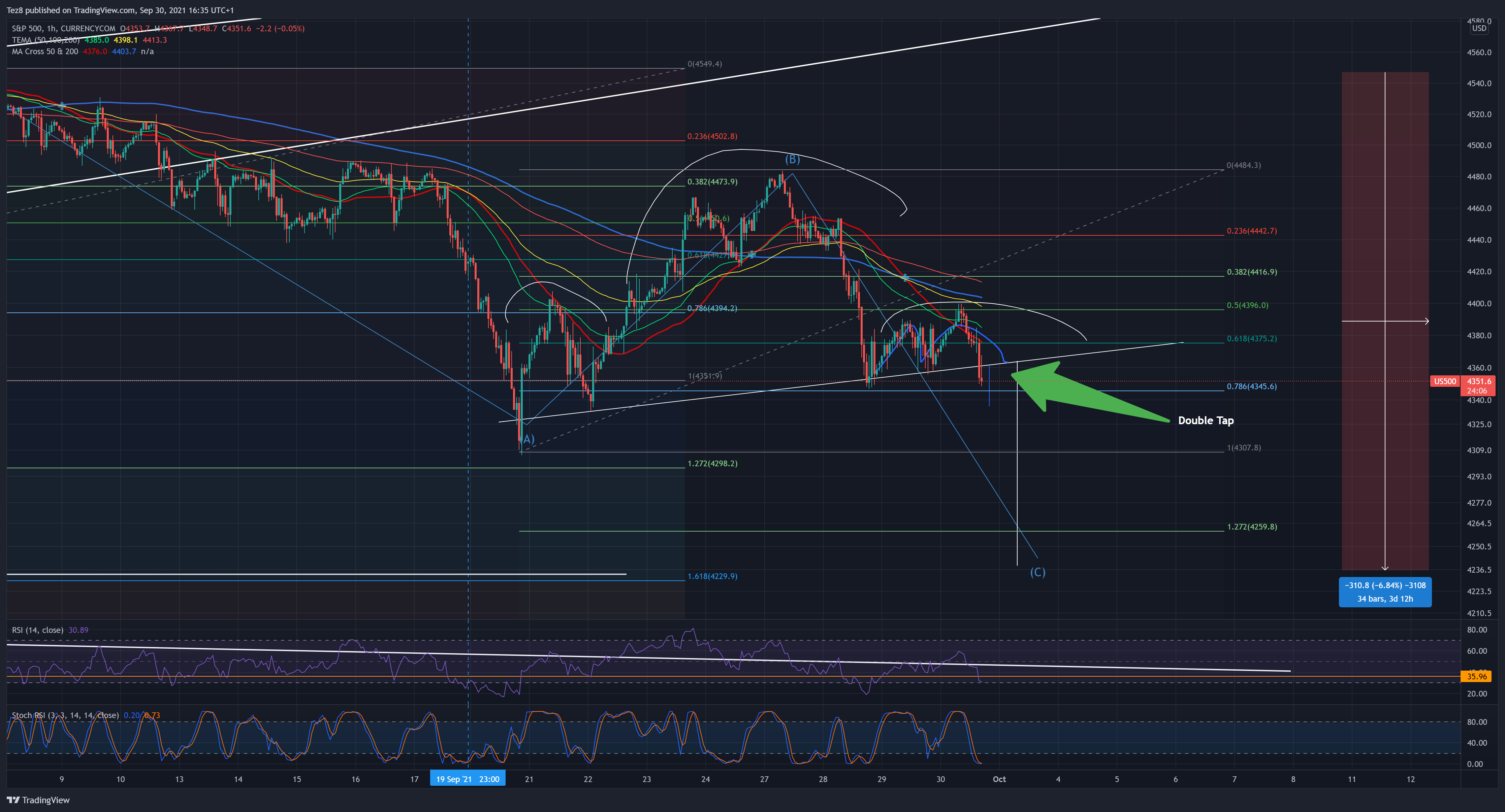
Task: Click the 0.382(4473.9) Fibonacci label
Action: [712, 181]
